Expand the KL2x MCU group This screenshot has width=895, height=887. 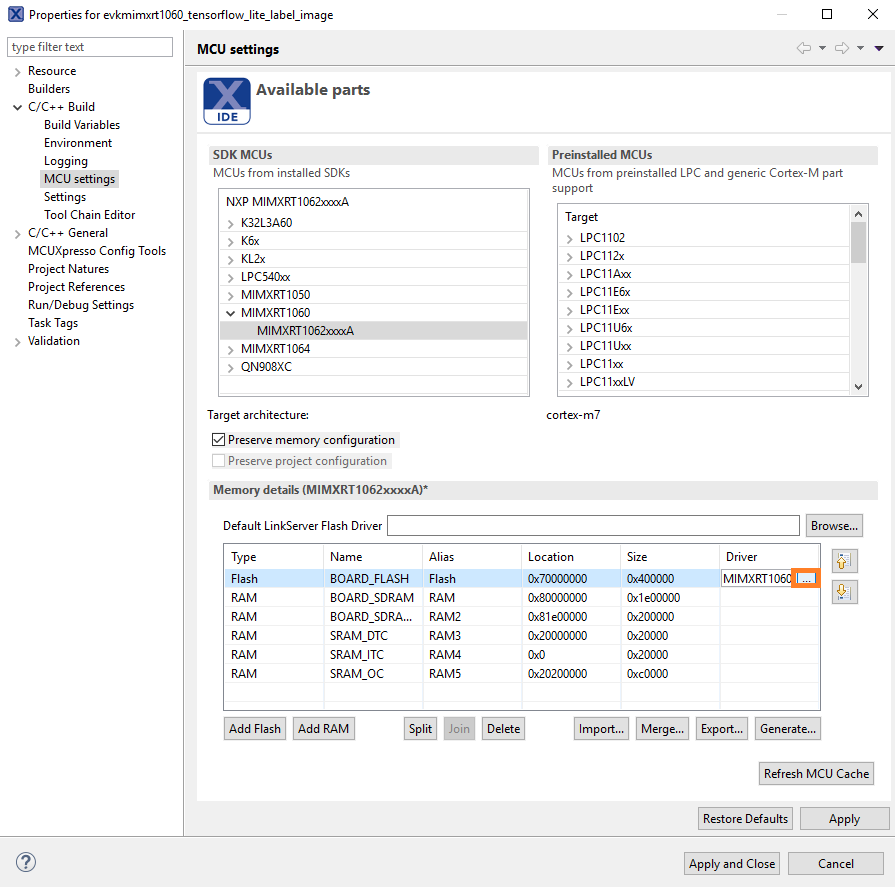pyautogui.click(x=231, y=259)
